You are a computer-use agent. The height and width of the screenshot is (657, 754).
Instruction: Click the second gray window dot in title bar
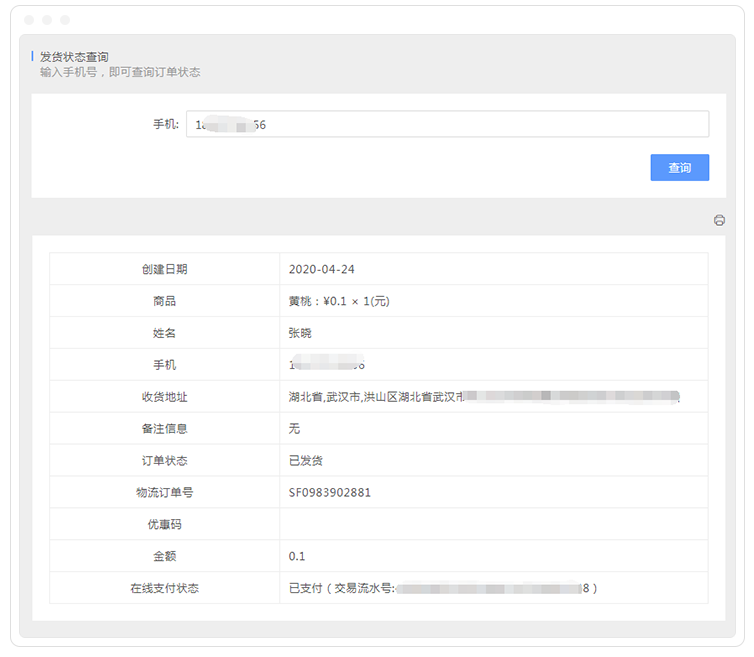point(47,20)
